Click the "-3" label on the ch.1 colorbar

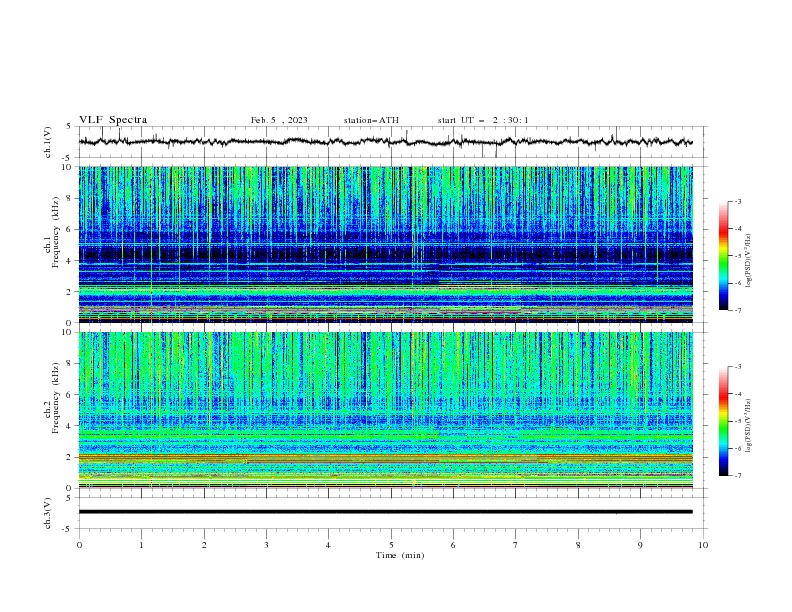[x=738, y=201]
